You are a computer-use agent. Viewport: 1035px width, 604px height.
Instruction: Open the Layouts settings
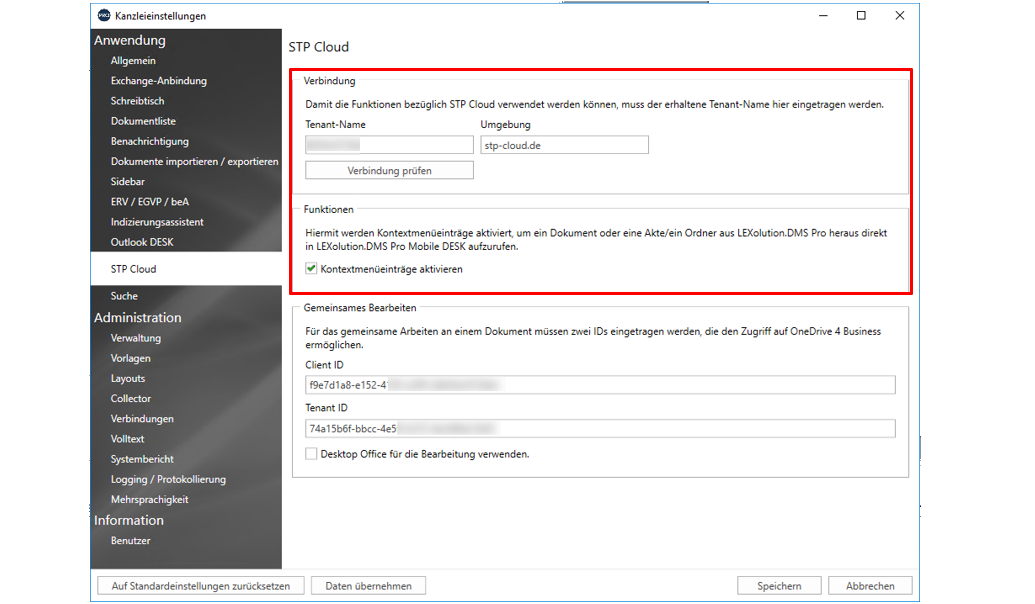[x=128, y=379]
